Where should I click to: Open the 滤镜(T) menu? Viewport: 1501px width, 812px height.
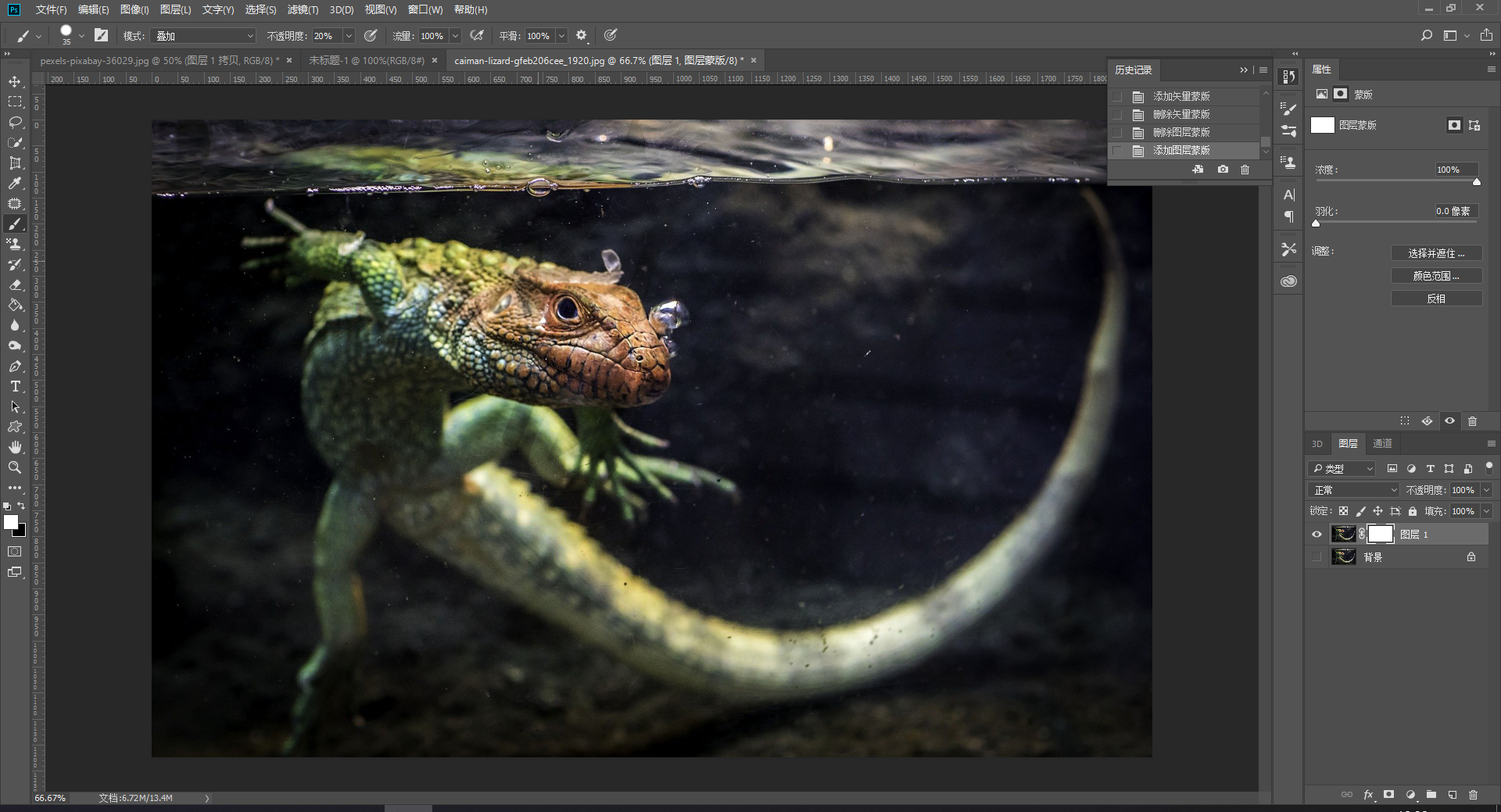point(303,9)
